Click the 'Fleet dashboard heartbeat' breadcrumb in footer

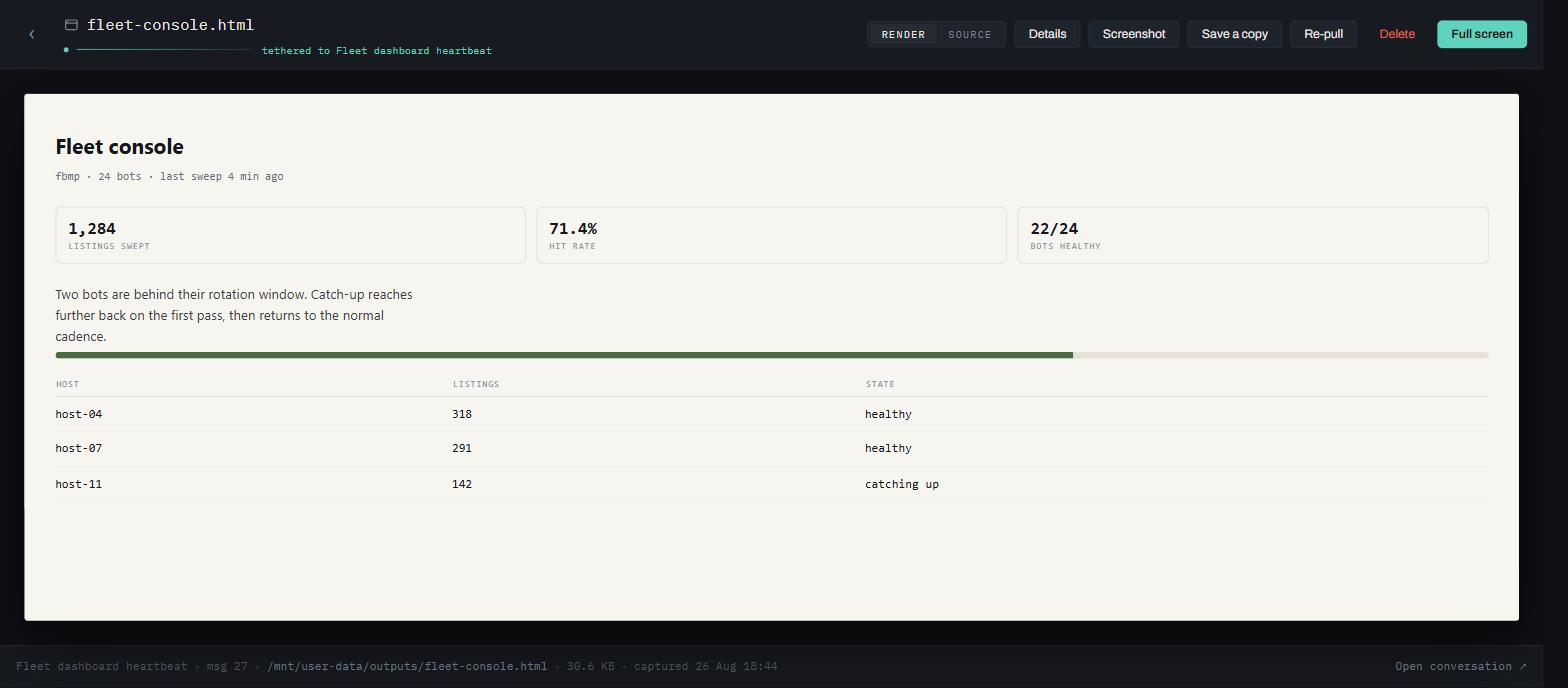102,666
